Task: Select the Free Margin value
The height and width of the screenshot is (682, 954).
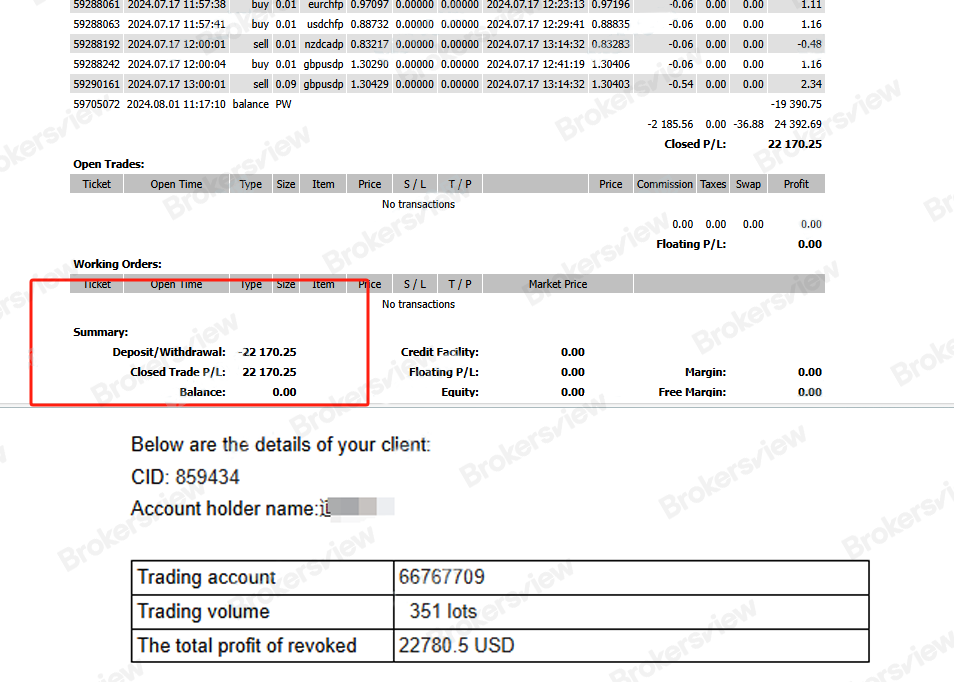Action: [x=809, y=391]
